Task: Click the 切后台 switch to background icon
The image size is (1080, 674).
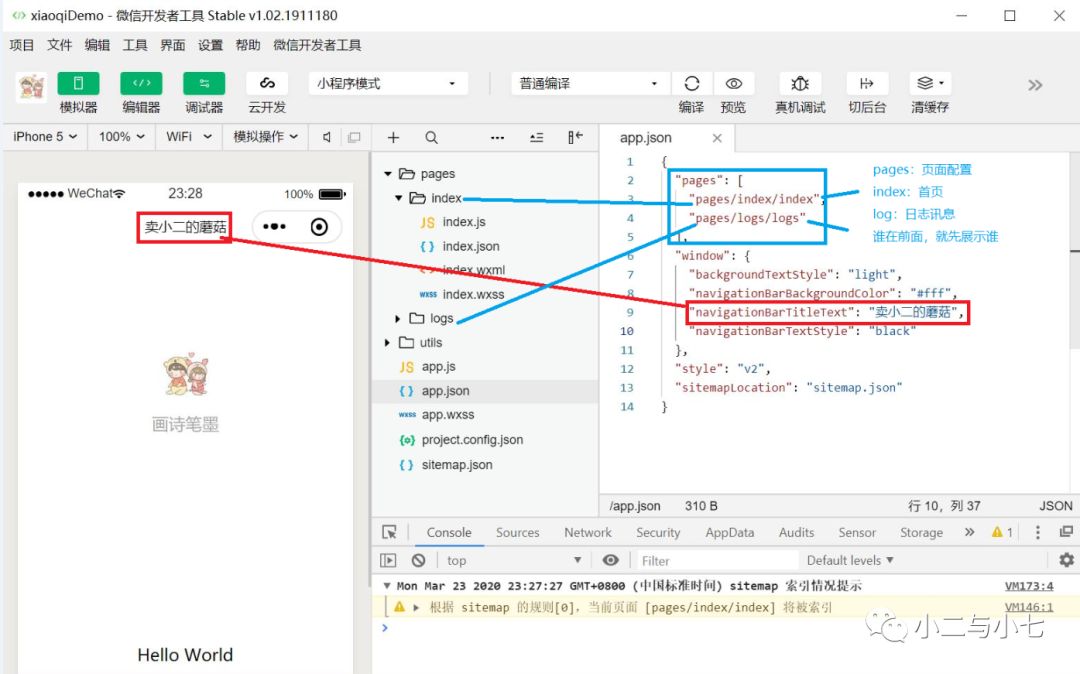Action: 866,83
